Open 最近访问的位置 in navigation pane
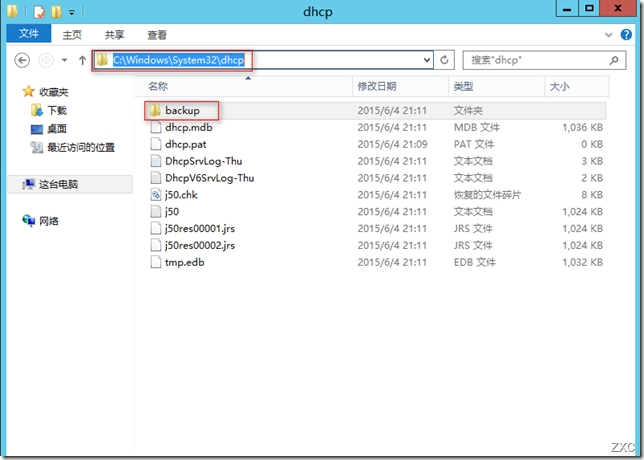This screenshot has height=460, width=644. [81, 147]
